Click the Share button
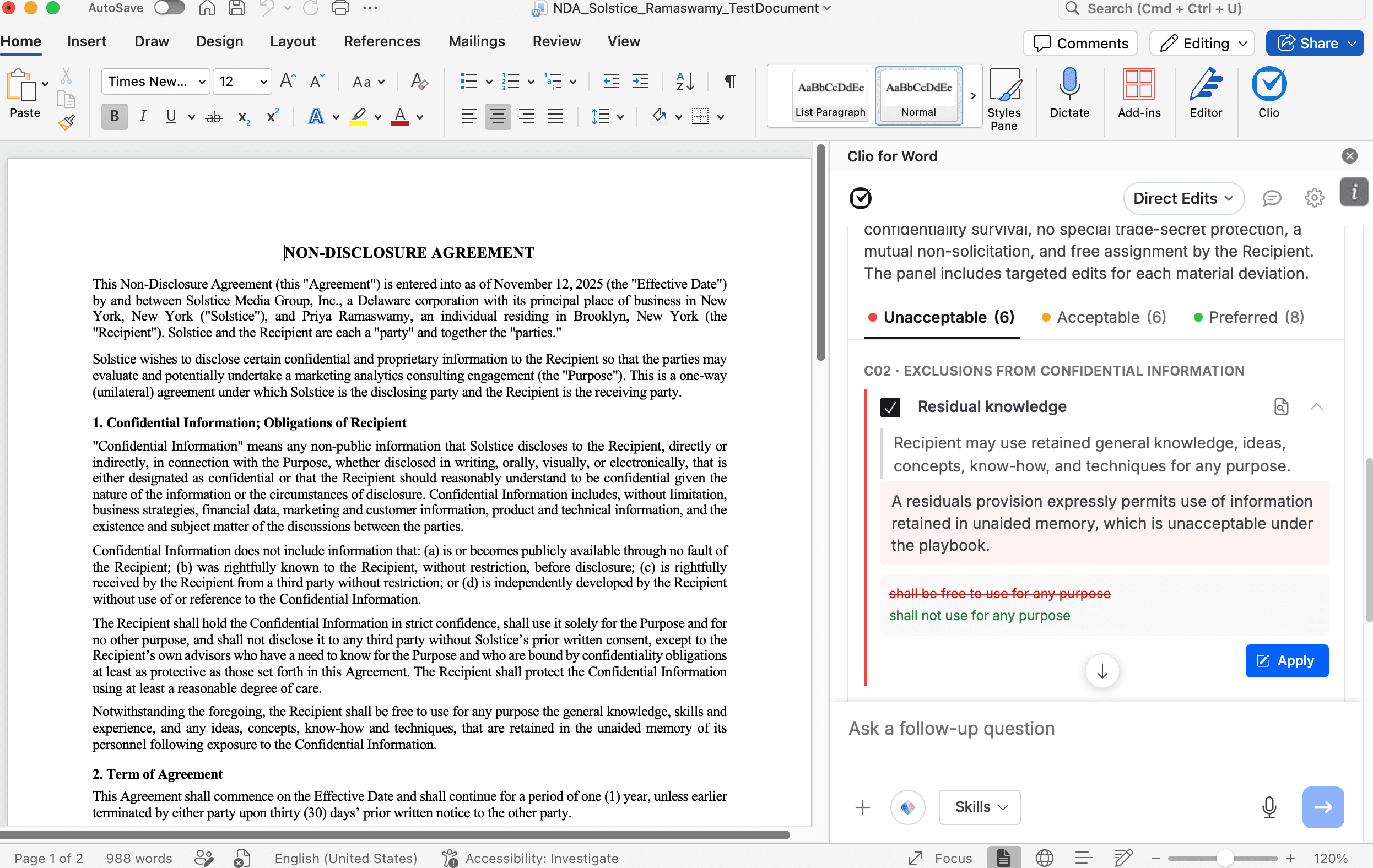The width and height of the screenshot is (1373, 868). (1313, 44)
